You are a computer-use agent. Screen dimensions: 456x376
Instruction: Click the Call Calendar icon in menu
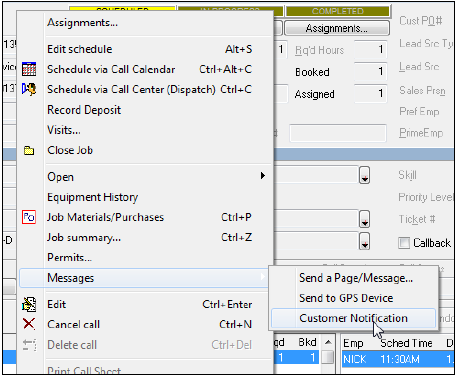coord(29,69)
